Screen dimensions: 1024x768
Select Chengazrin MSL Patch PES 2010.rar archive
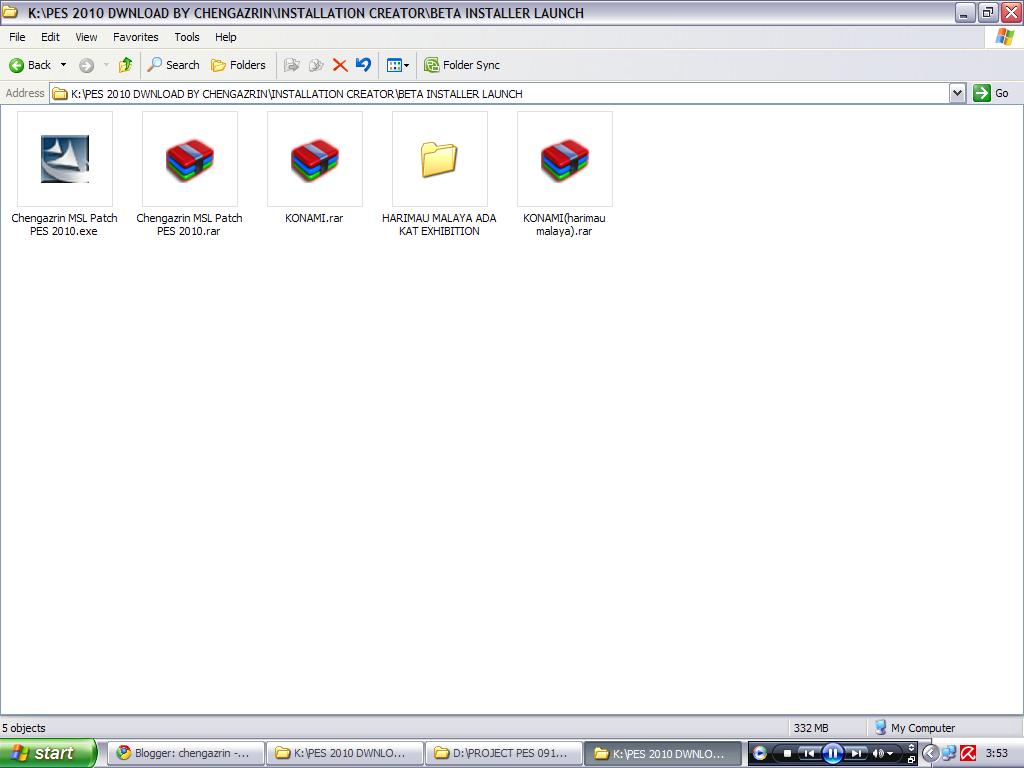click(x=189, y=174)
